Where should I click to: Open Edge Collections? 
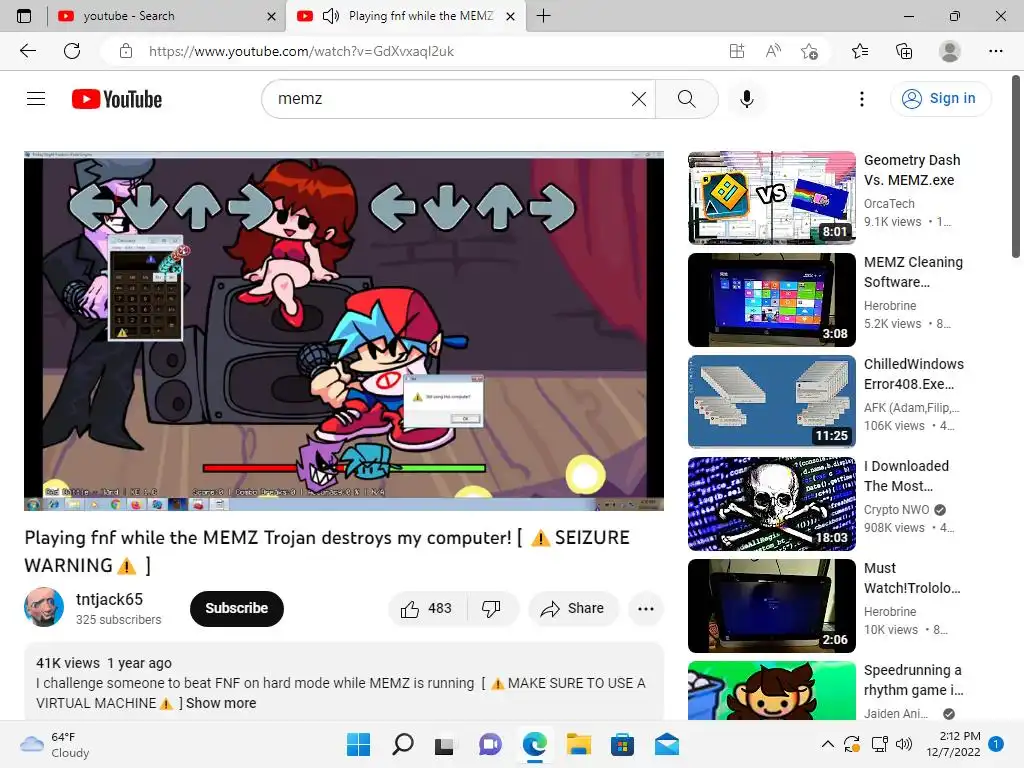tap(904, 51)
